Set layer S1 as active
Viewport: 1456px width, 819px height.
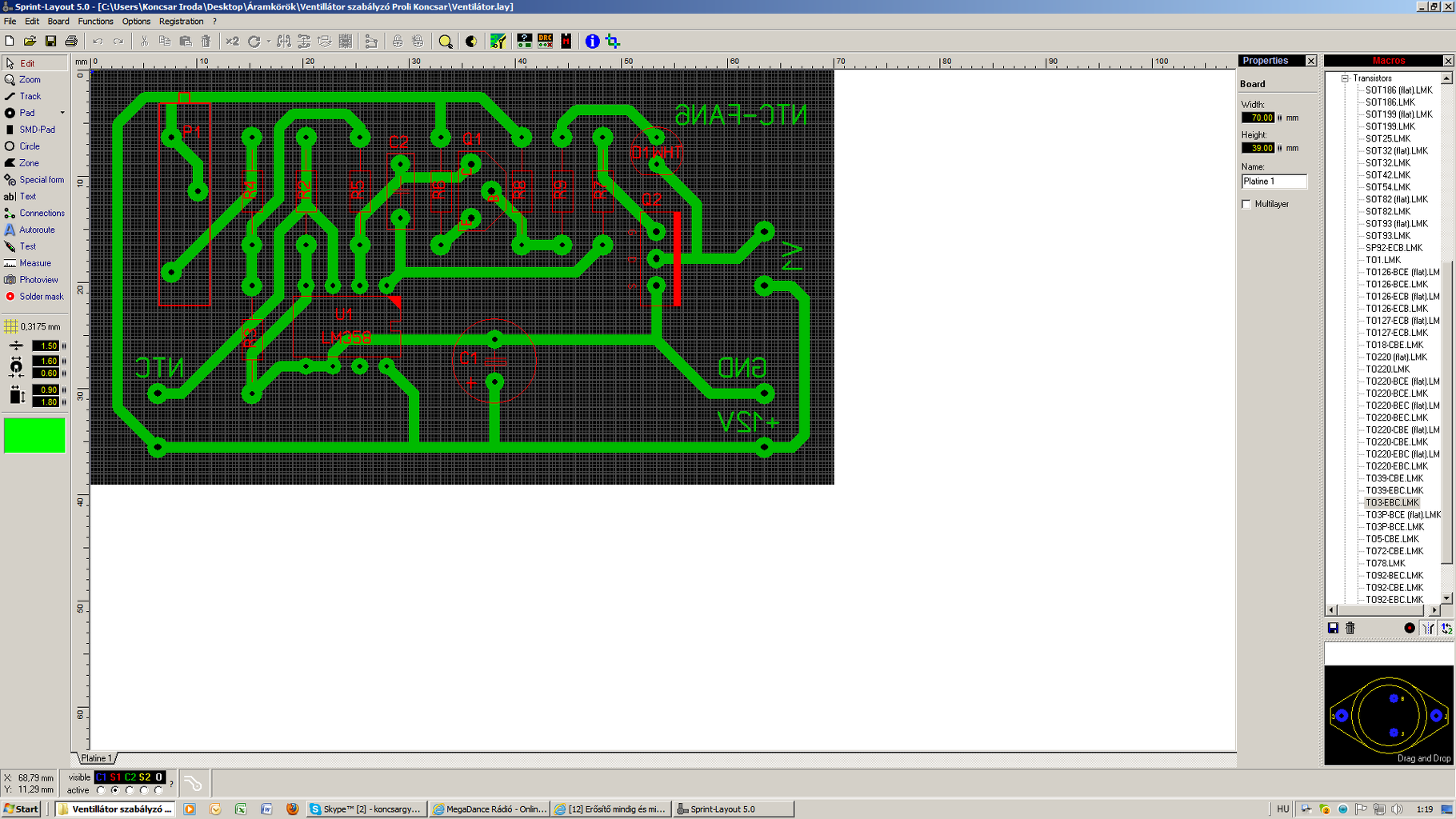click(115, 790)
